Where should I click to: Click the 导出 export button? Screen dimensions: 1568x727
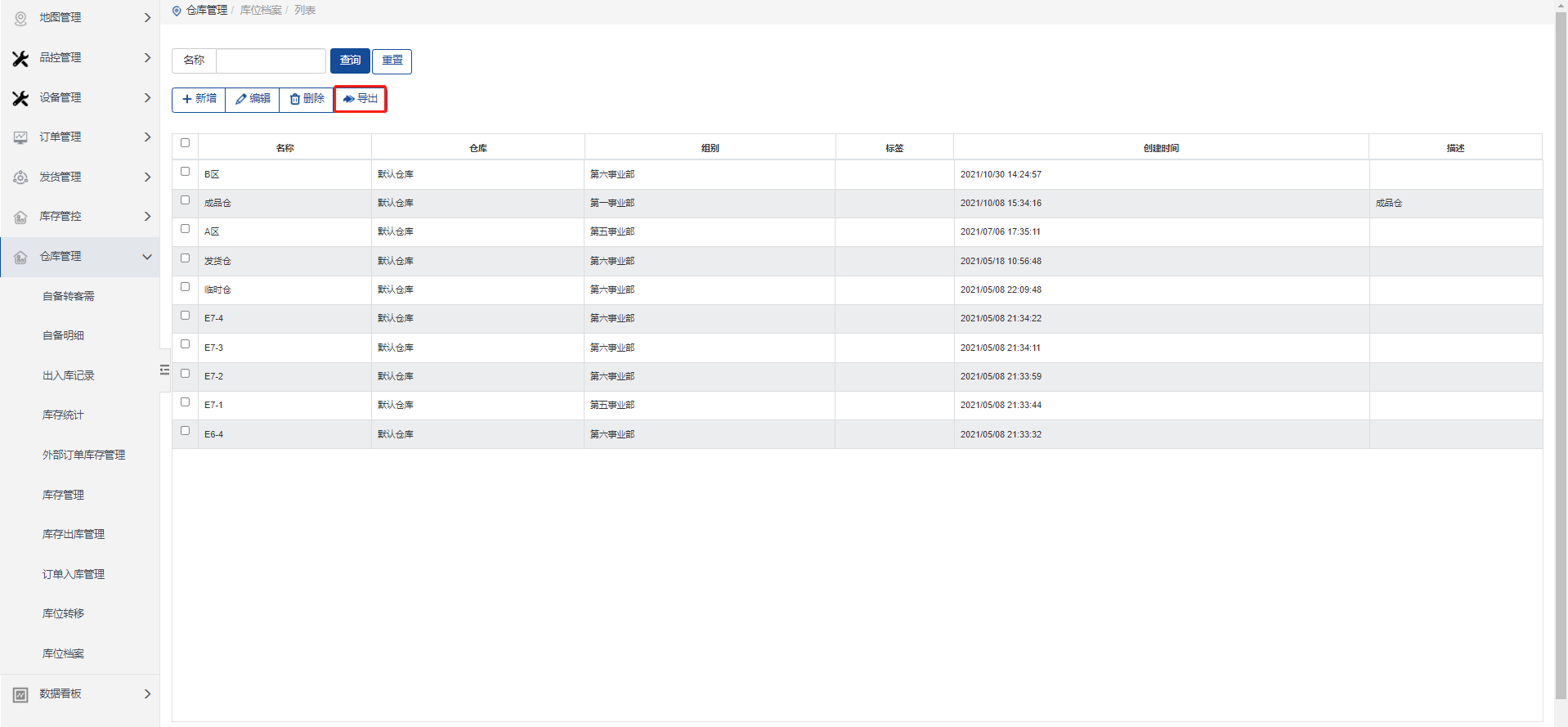point(361,99)
